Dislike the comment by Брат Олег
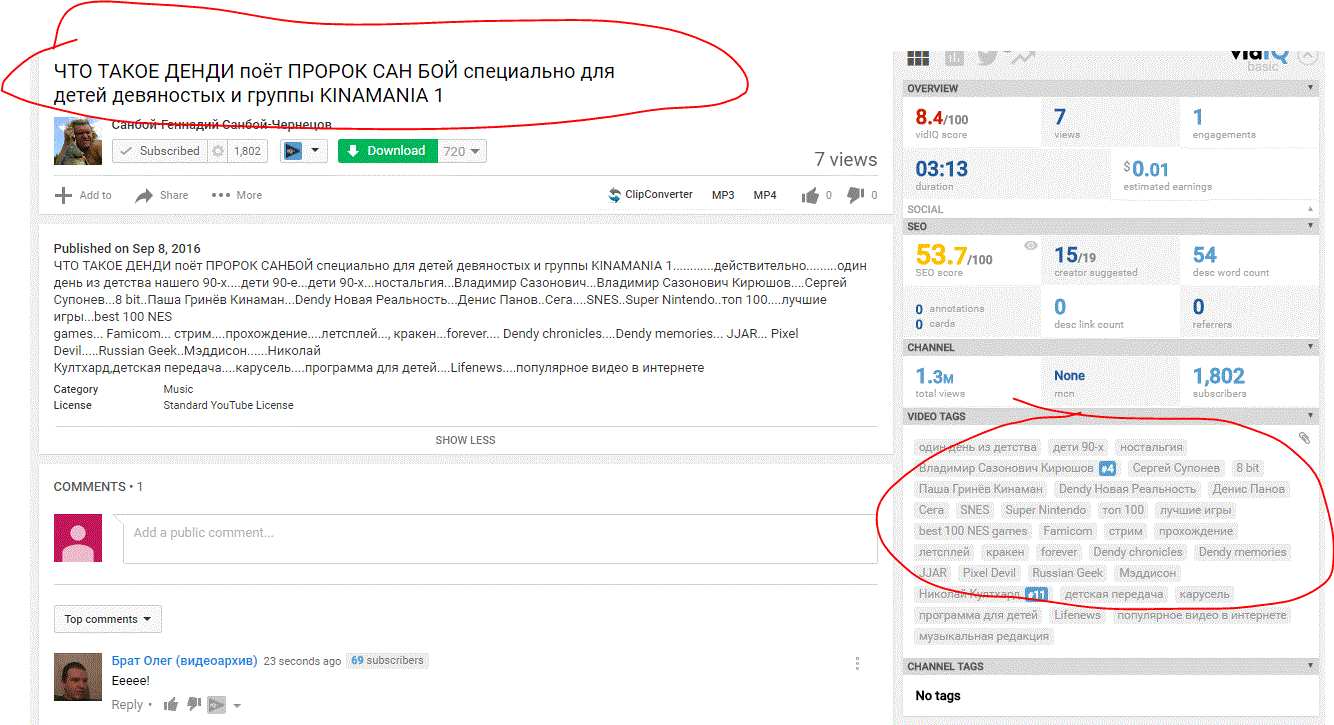 (x=194, y=705)
